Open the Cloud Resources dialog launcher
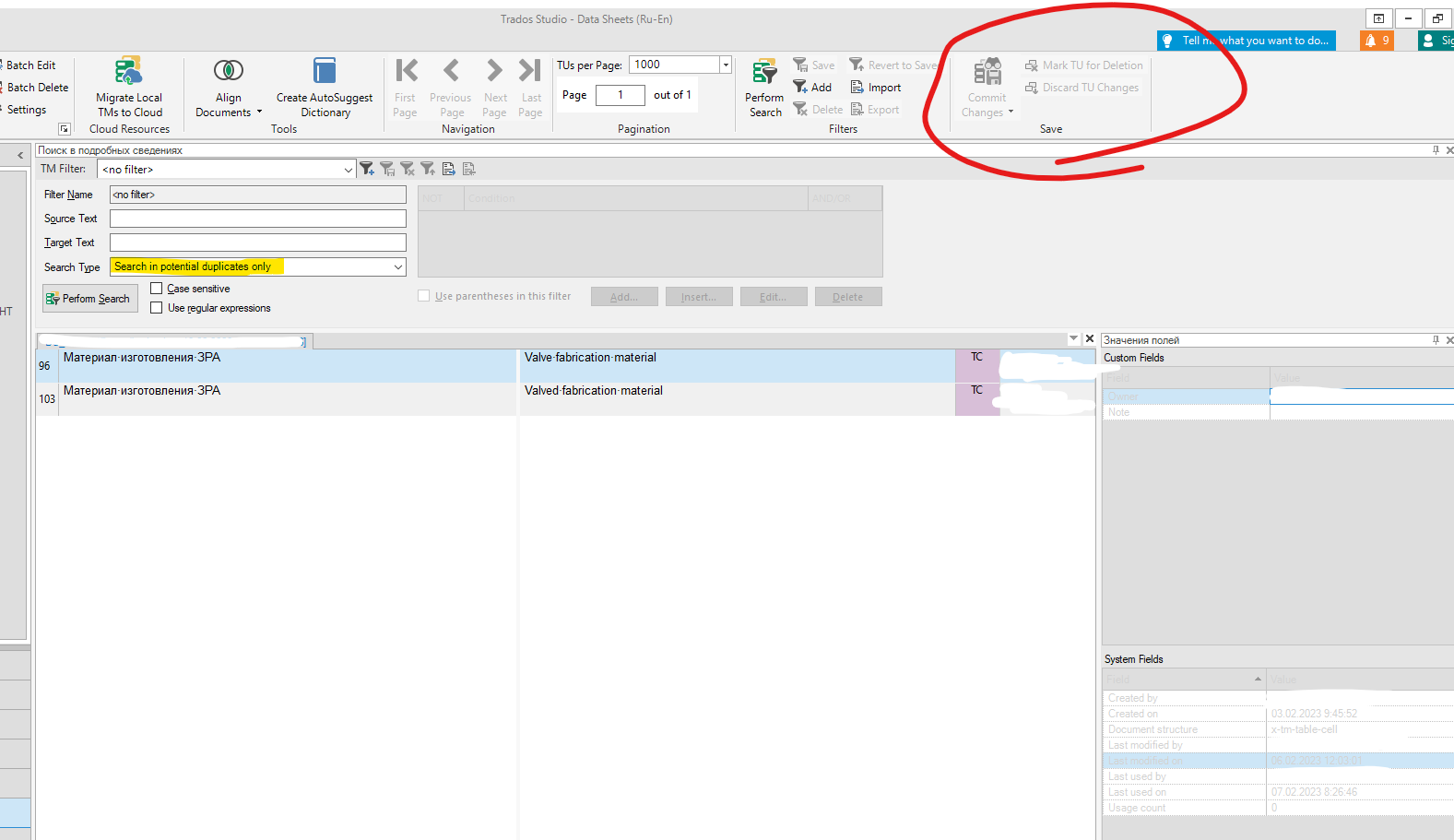The width and height of the screenshot is (1454, 840). (65, 129)
